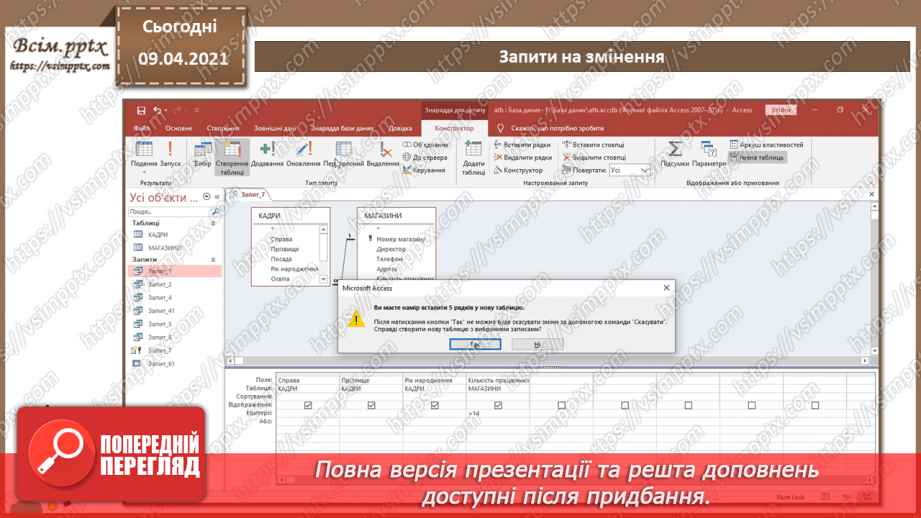Uncheck Відображення box for Кількість працівників column
921x518 pixels.
pyautogui.click(x=498, y=405)
